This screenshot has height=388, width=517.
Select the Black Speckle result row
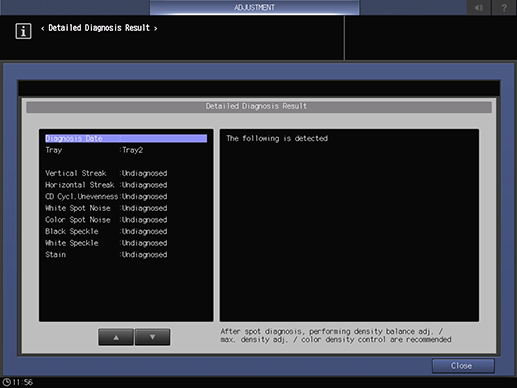pyautogui.click(x=126, y=232)
